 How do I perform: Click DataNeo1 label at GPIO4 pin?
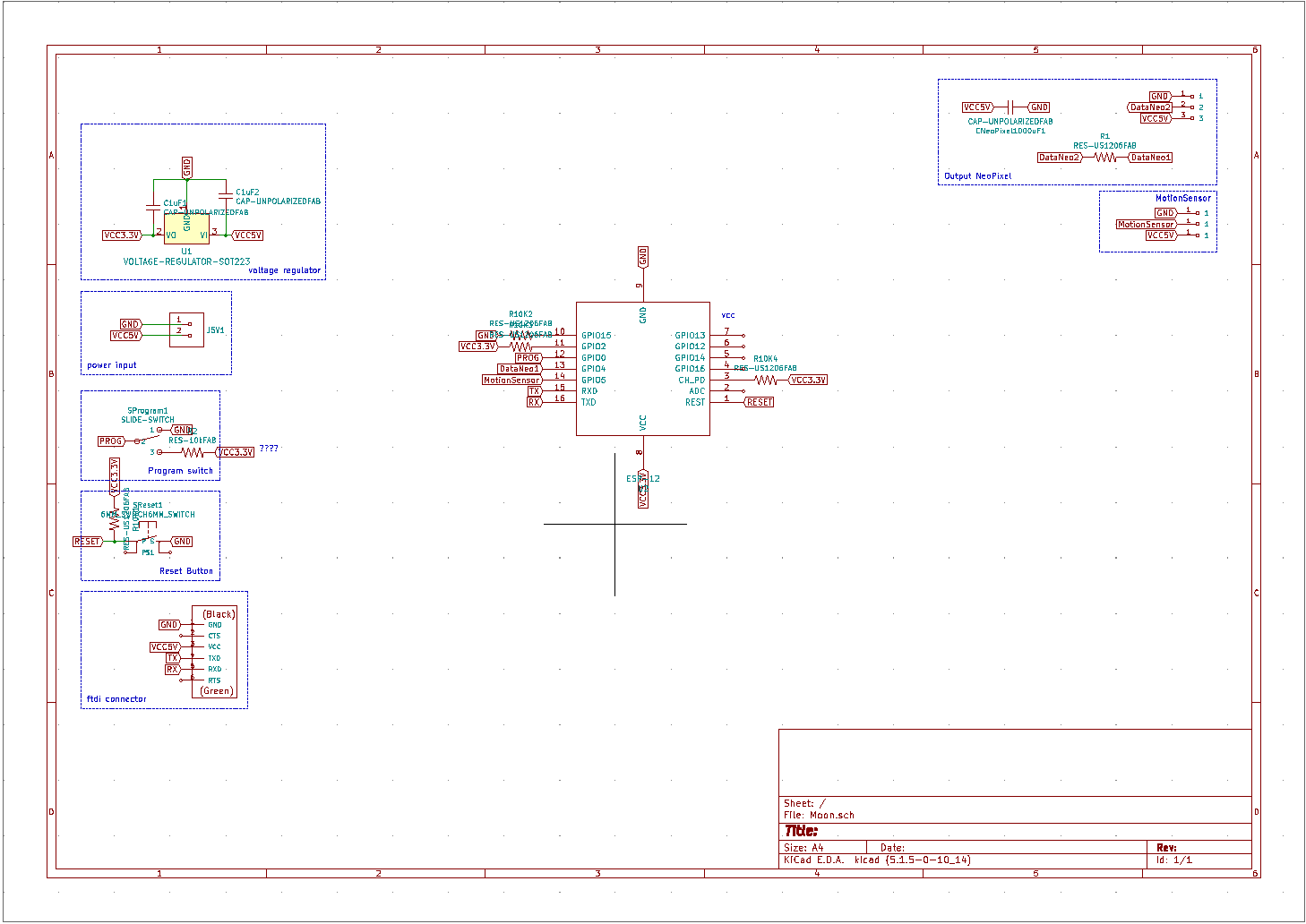520,369
